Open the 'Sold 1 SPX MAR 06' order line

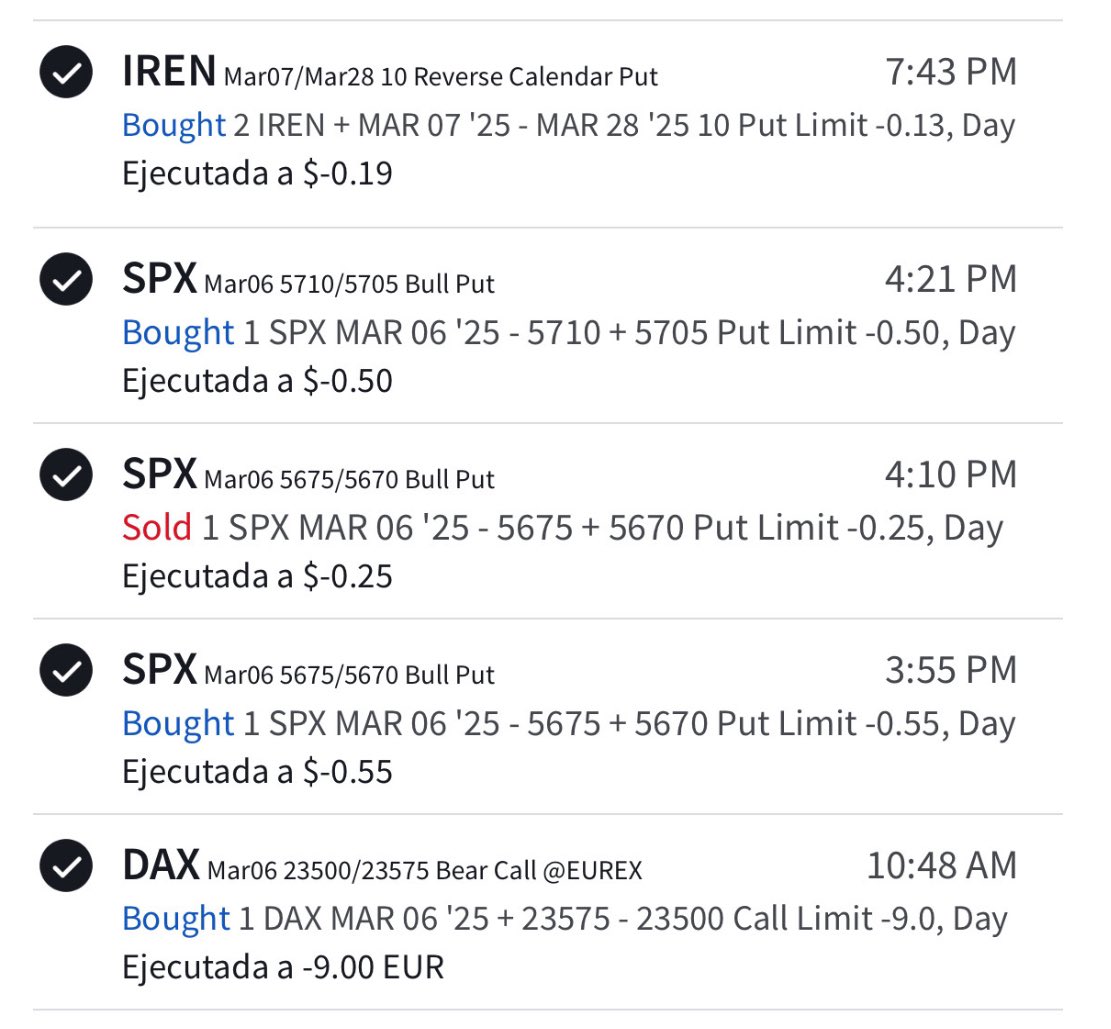[563, 528]
